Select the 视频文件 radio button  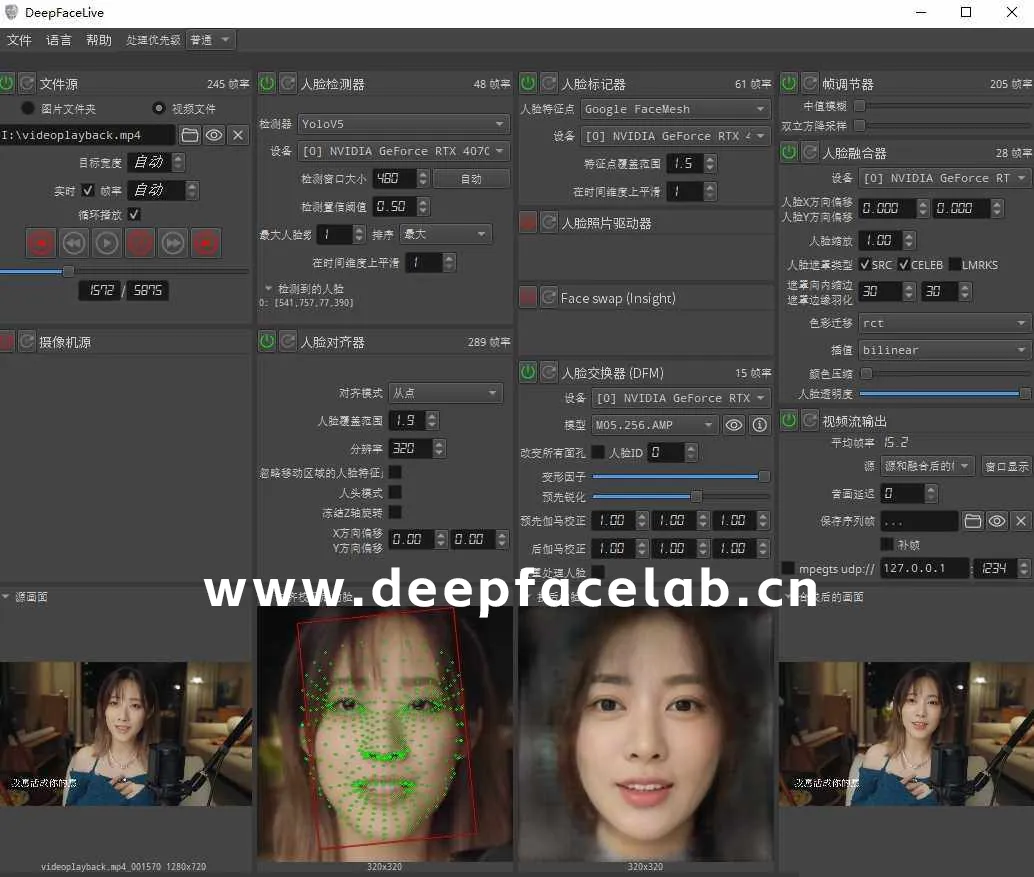point(158,107)
